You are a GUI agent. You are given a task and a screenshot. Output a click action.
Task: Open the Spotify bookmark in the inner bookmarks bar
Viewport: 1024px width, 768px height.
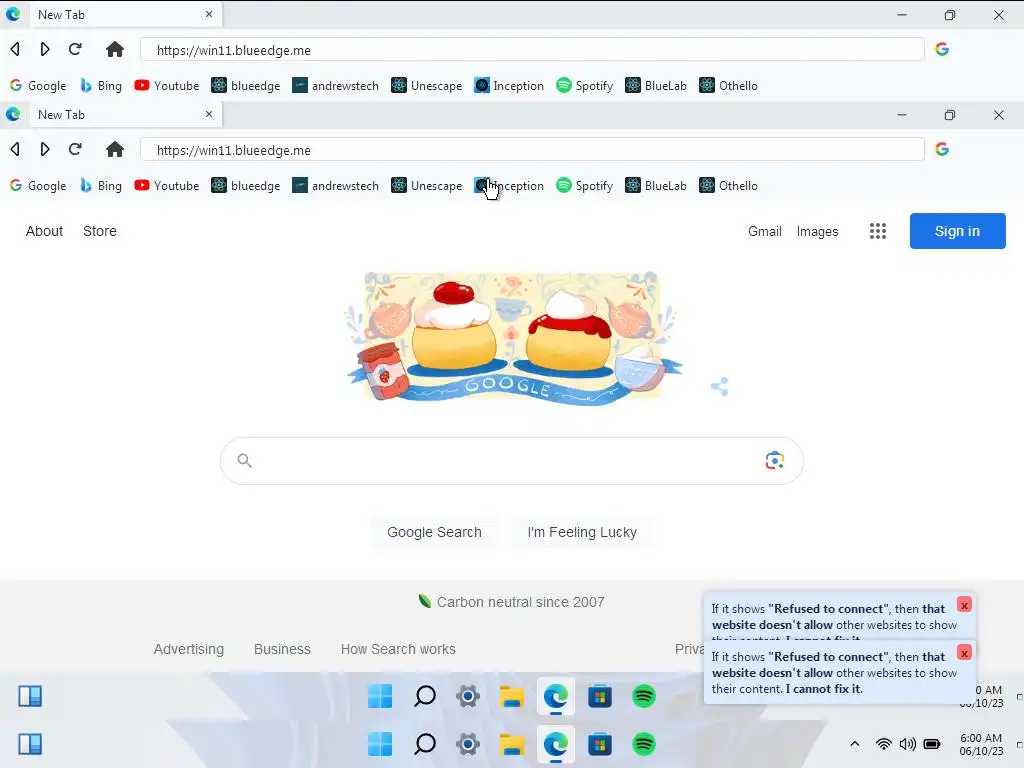click(584, 185)
